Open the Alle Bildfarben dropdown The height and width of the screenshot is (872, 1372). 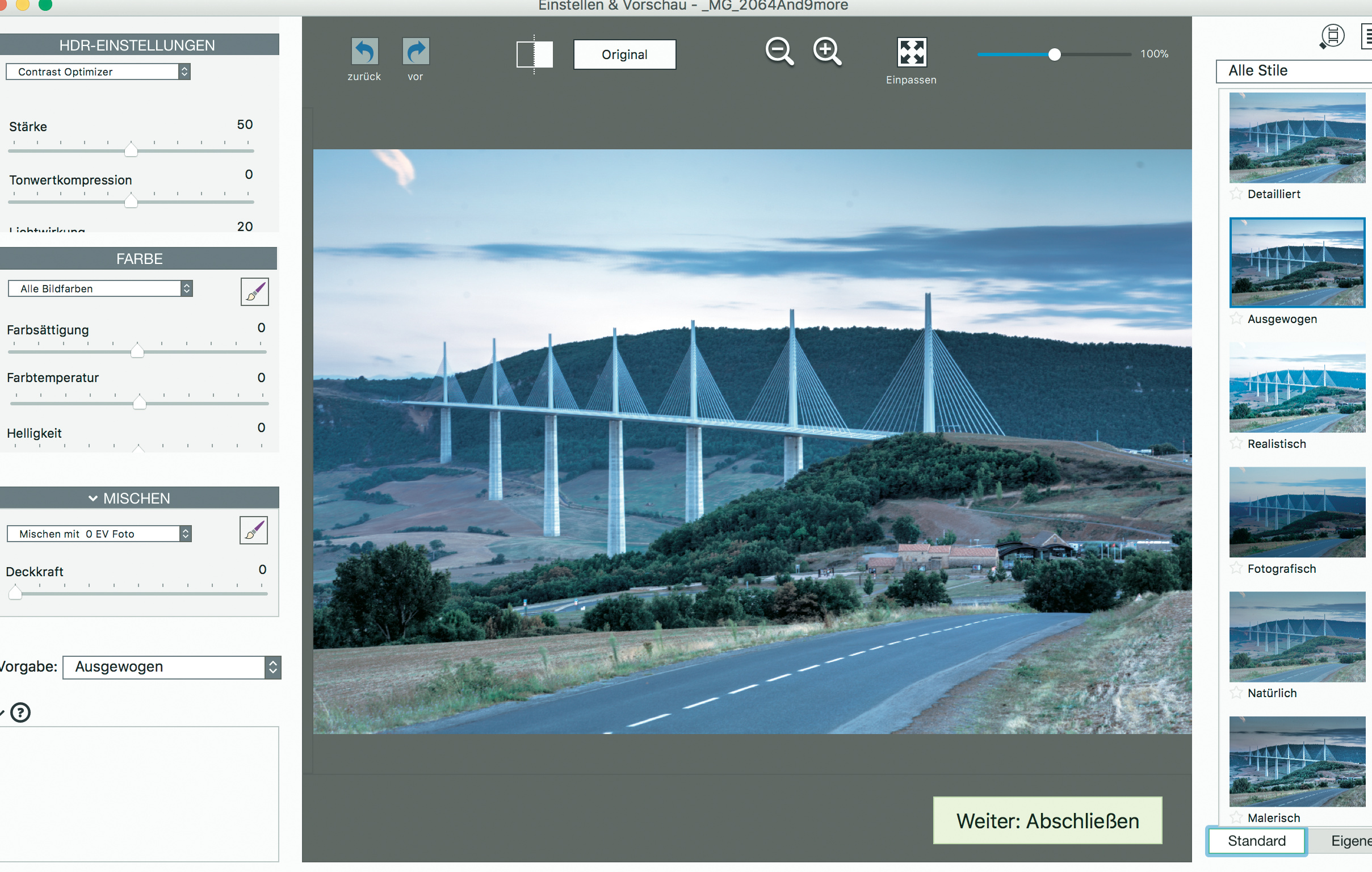click(100, 288)
